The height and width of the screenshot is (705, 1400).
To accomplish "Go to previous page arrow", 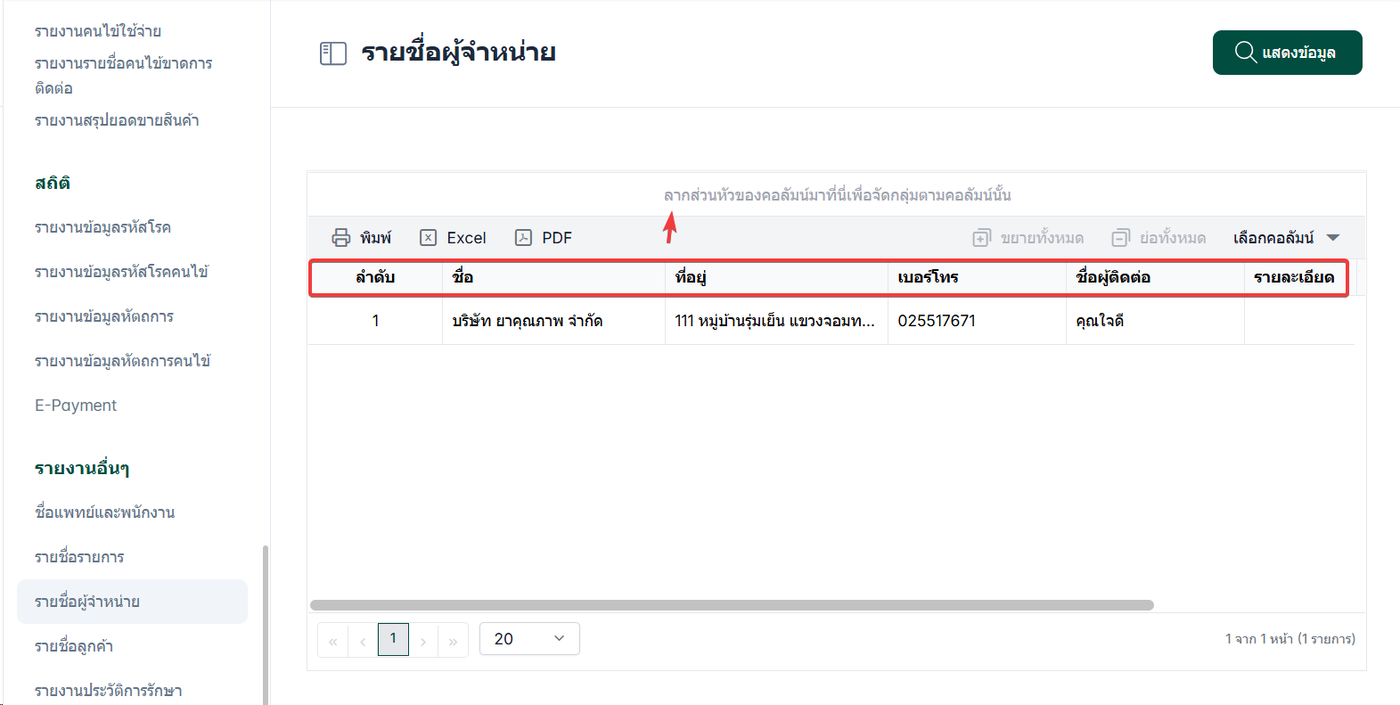I will [x=363, y=641].
